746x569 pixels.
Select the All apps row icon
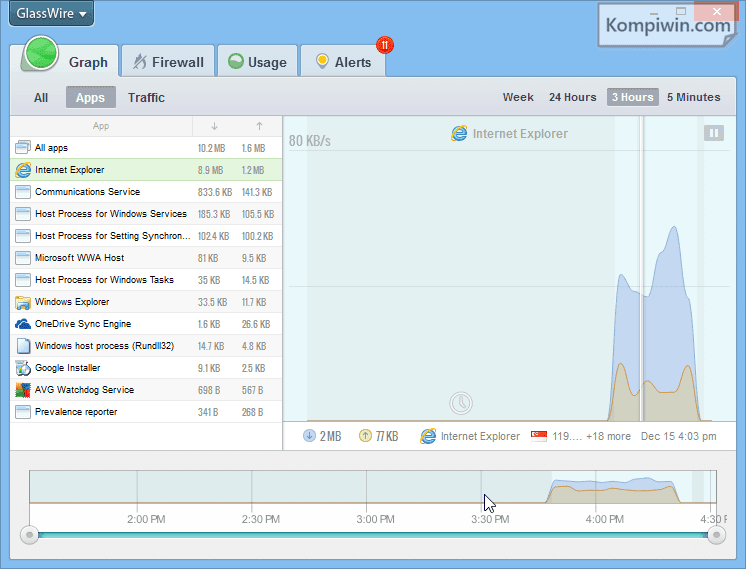tap(23, 147)
